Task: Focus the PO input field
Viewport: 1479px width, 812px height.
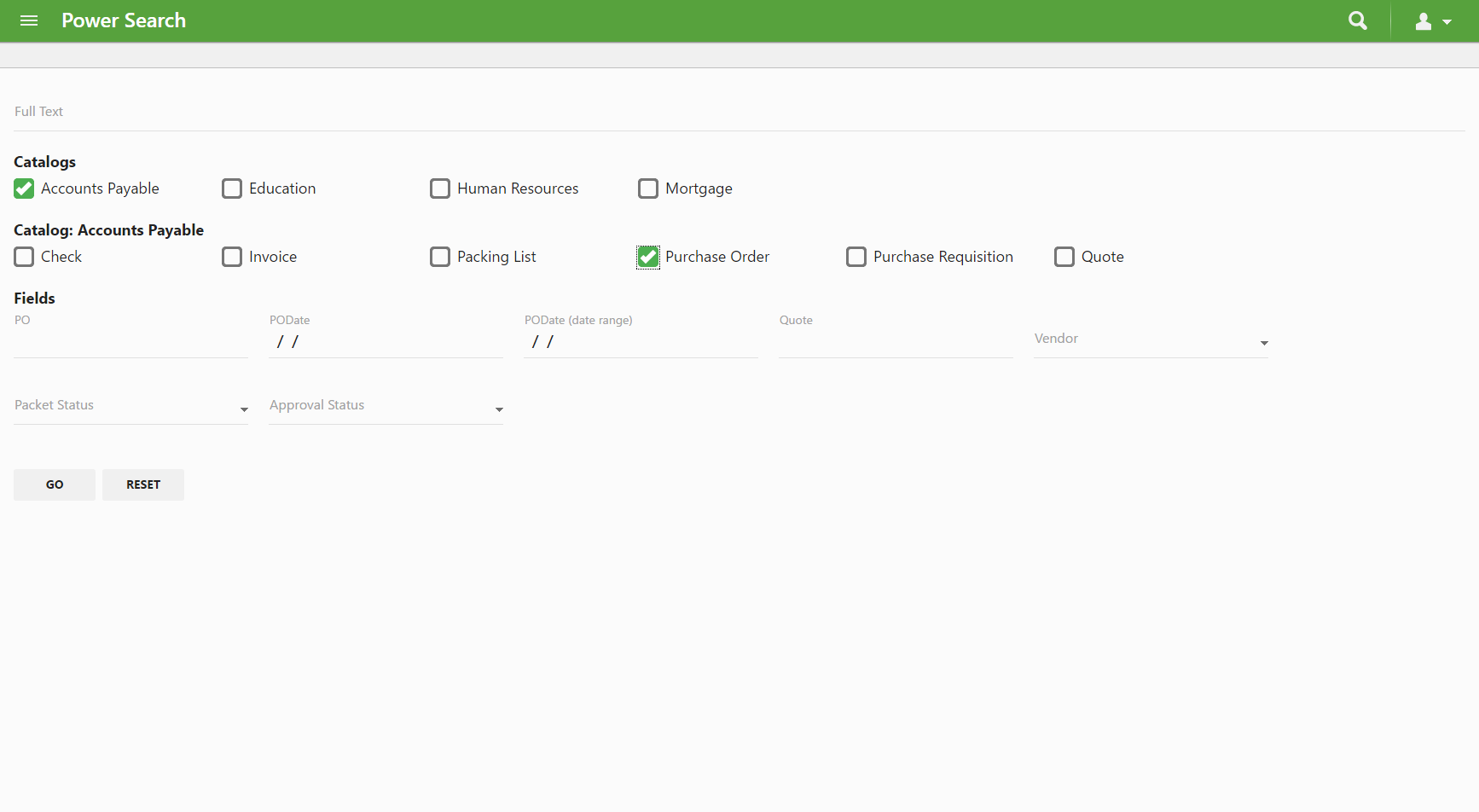Action: [130, 341]
